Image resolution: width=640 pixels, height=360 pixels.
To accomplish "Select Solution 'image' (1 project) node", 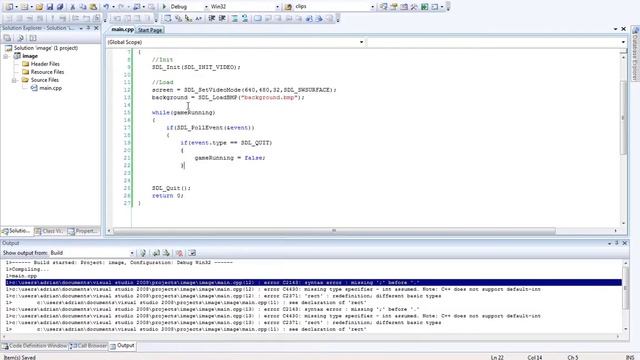I will tap(42, 48).
